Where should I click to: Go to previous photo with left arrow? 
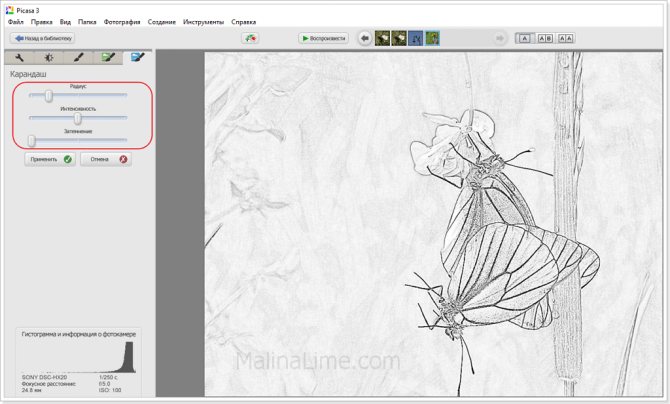(x=364, y=38)
